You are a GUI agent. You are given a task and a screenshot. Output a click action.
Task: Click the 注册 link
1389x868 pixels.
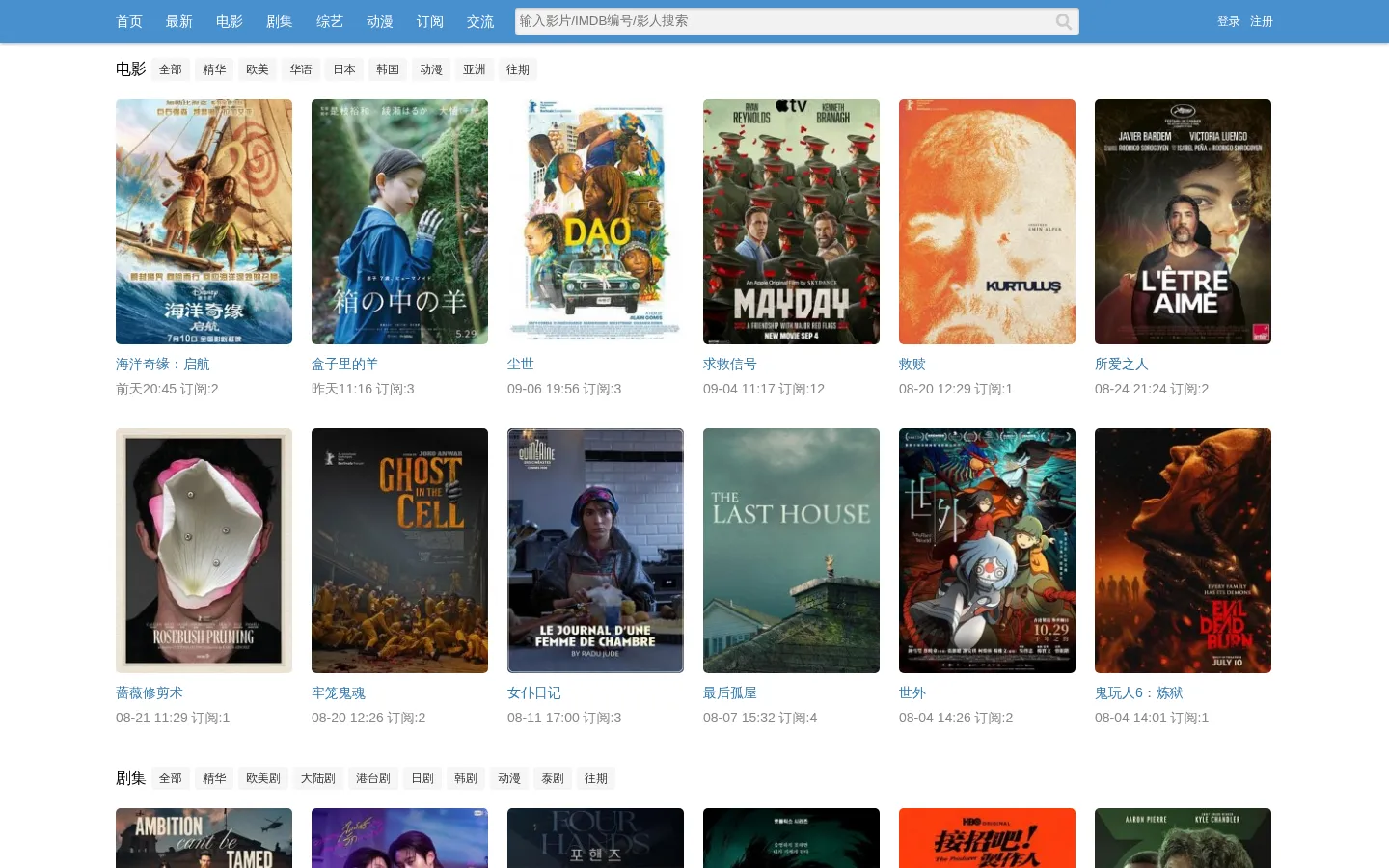1262,21
